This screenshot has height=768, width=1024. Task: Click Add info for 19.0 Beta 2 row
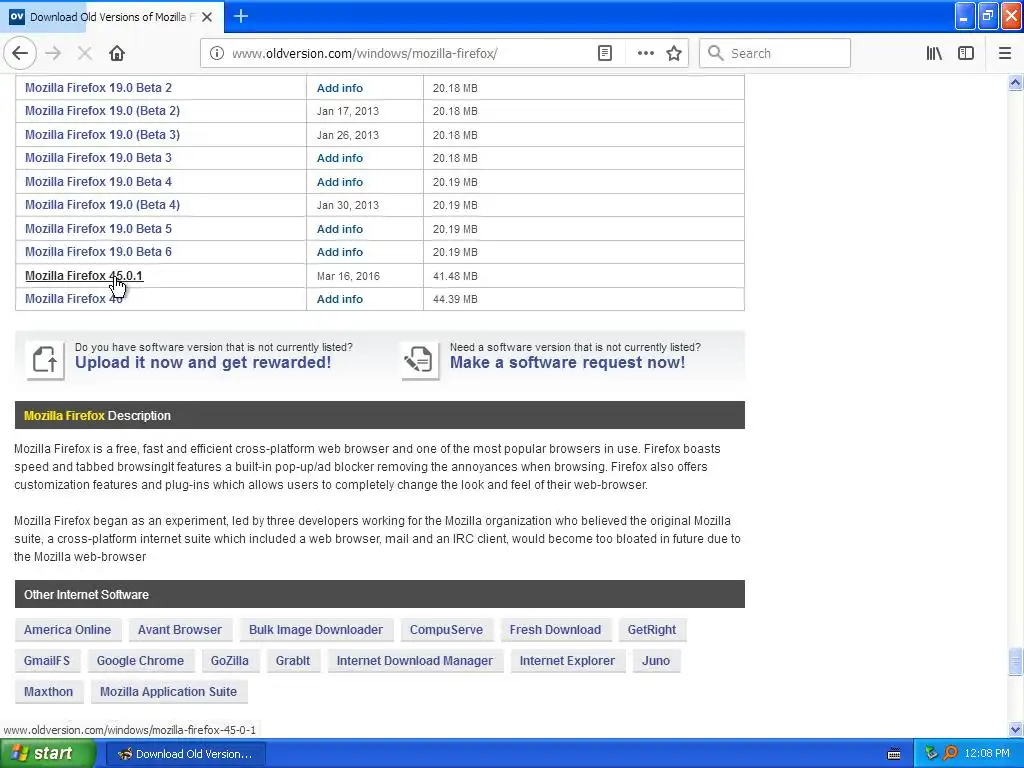click(340, 88)
